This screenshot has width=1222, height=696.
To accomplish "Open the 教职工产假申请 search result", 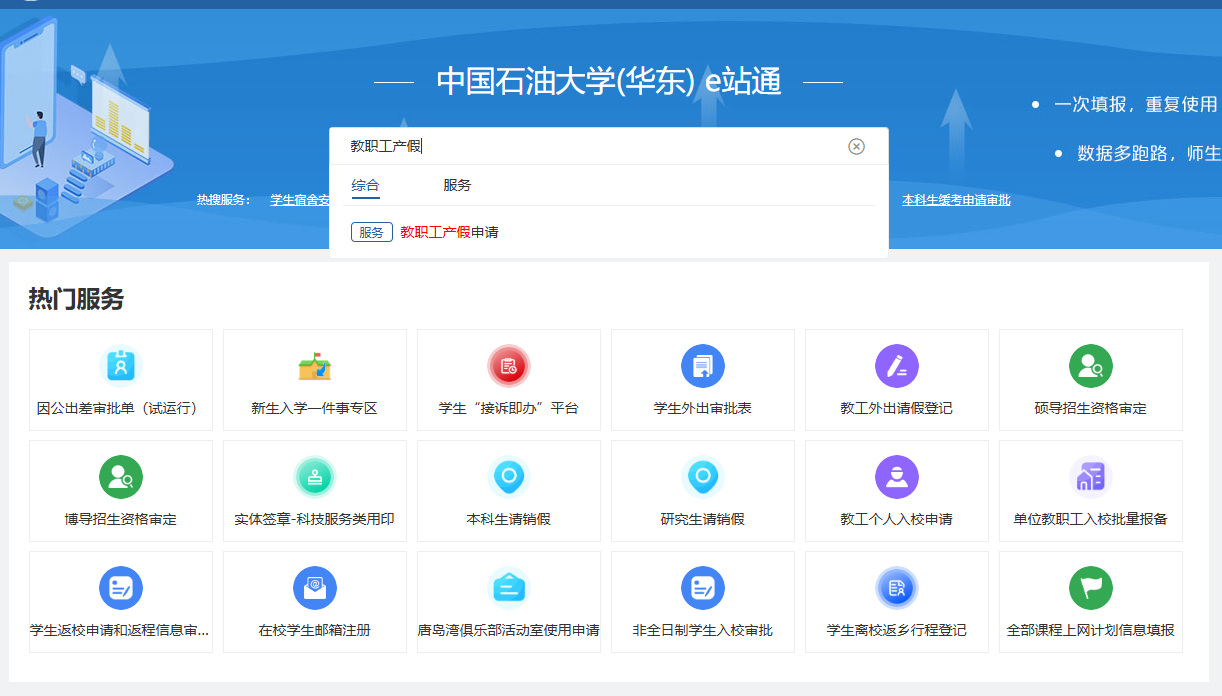I will coord(449,232).
